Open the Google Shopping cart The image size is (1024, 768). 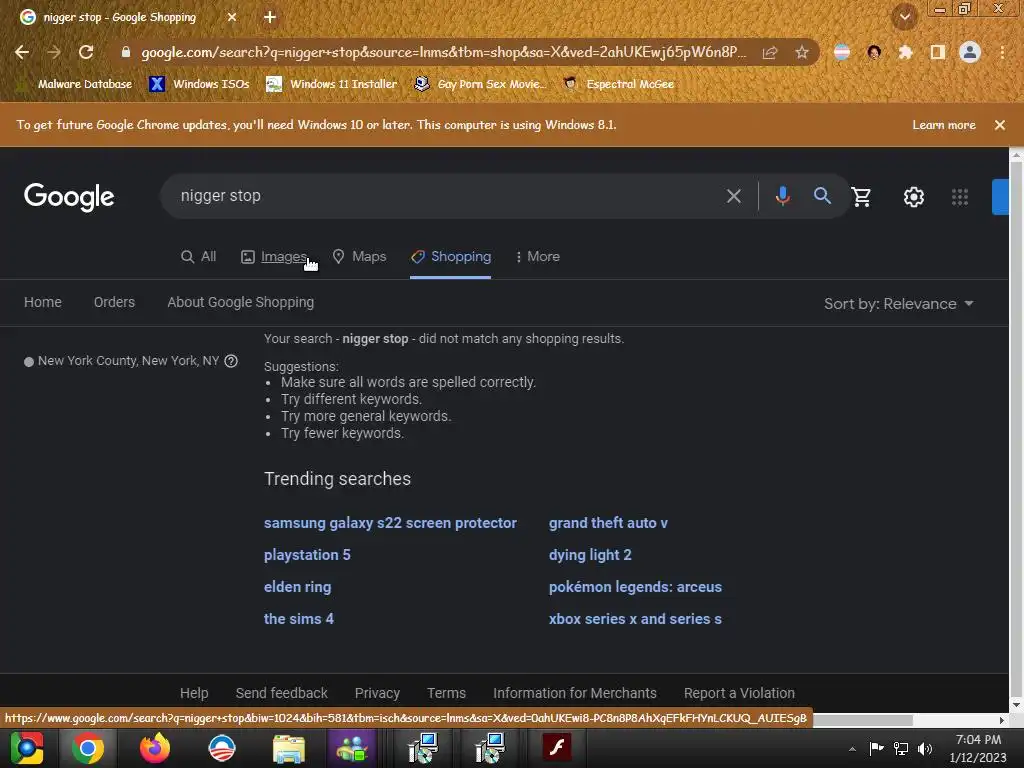861,197
